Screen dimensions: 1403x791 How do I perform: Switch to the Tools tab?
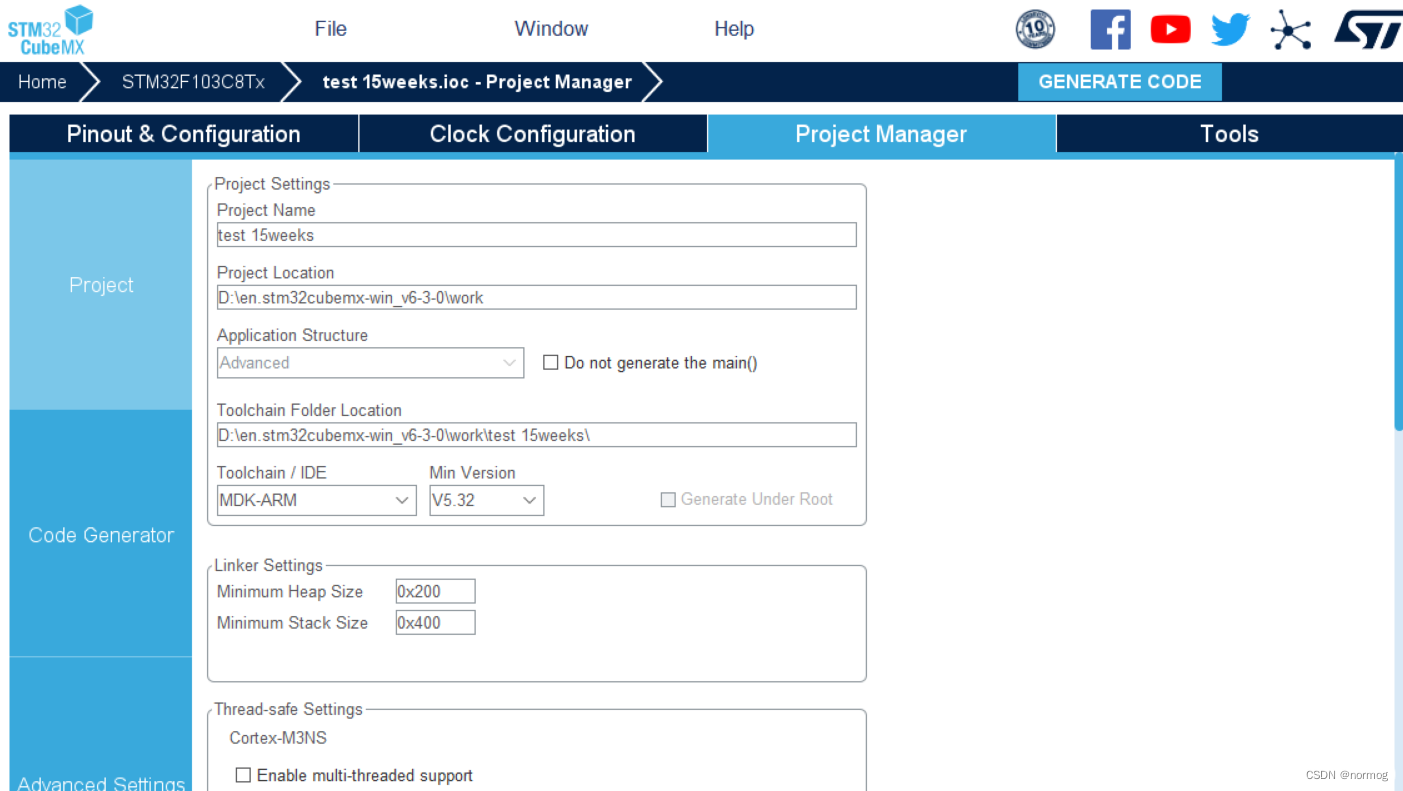point(1229,134)
